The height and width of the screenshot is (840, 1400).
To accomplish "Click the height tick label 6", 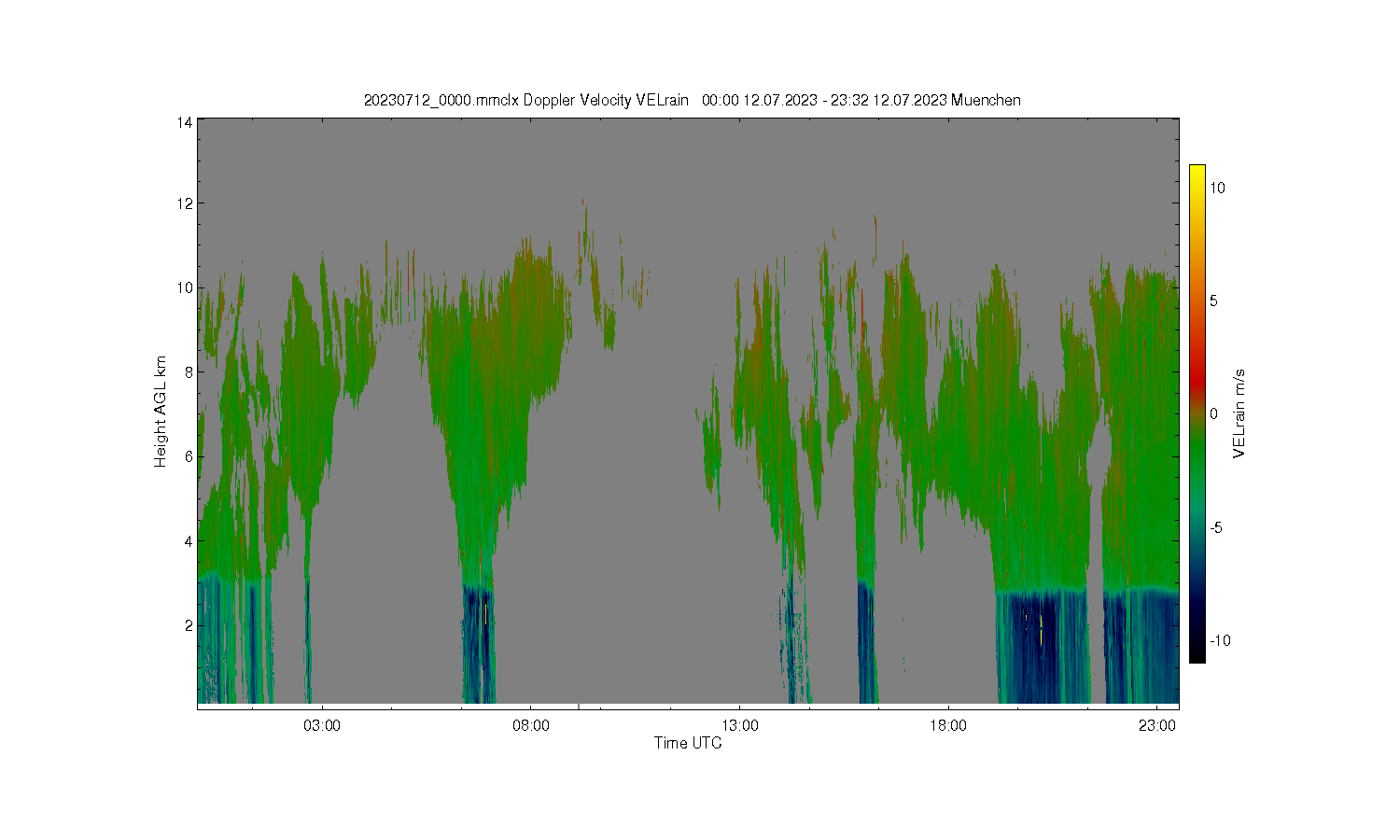I will (x=189, y=456).
